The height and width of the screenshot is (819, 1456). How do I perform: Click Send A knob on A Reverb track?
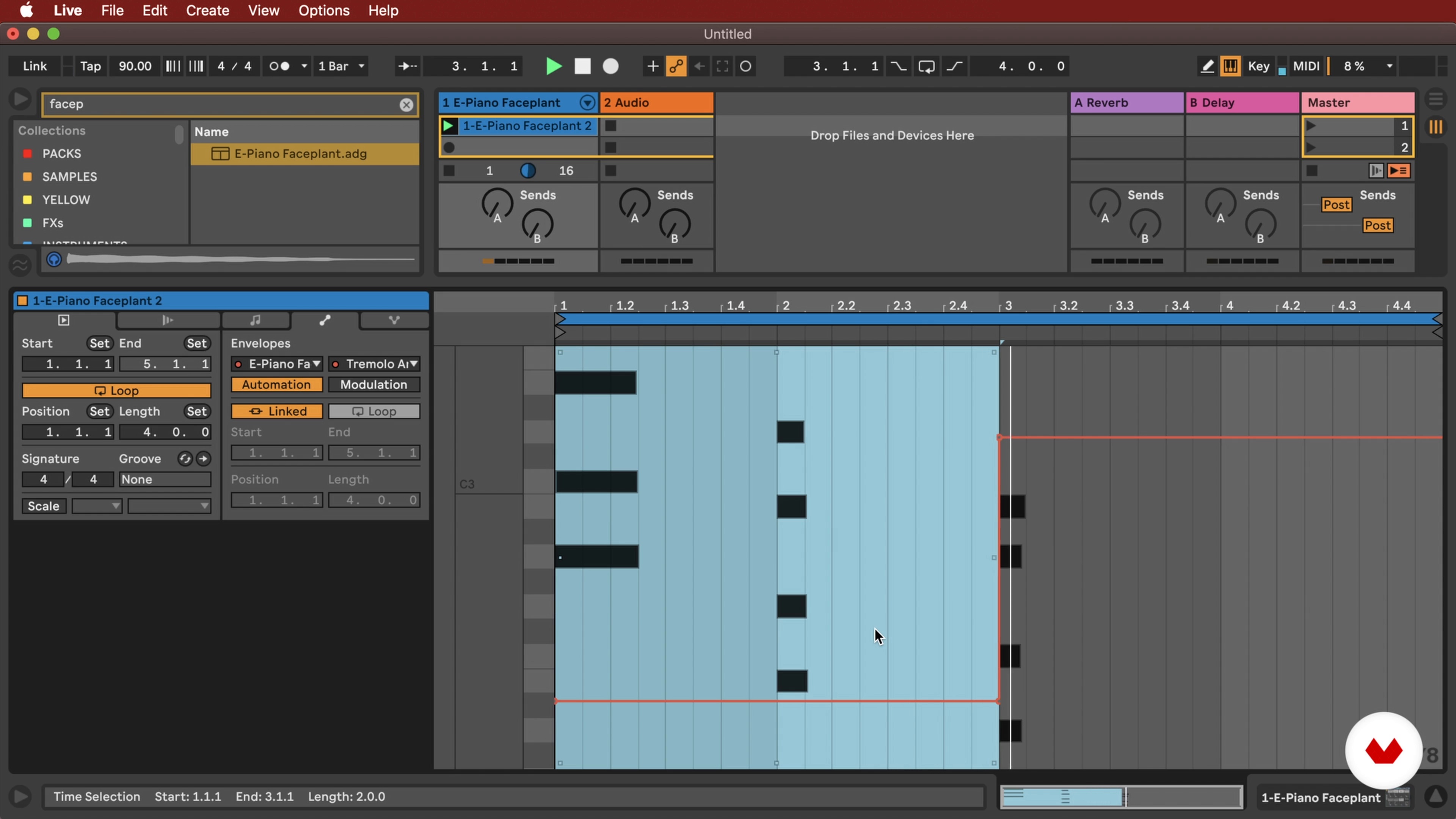click(x=1105, y=204)
